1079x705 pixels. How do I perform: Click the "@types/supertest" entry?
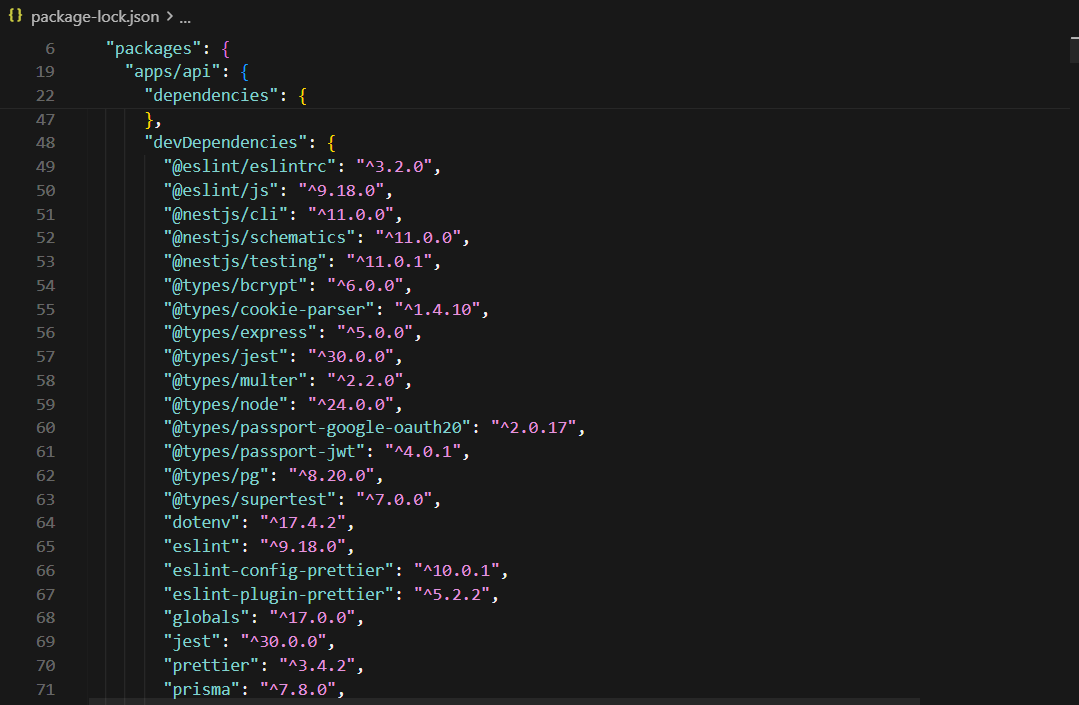[x=302, y=499]
